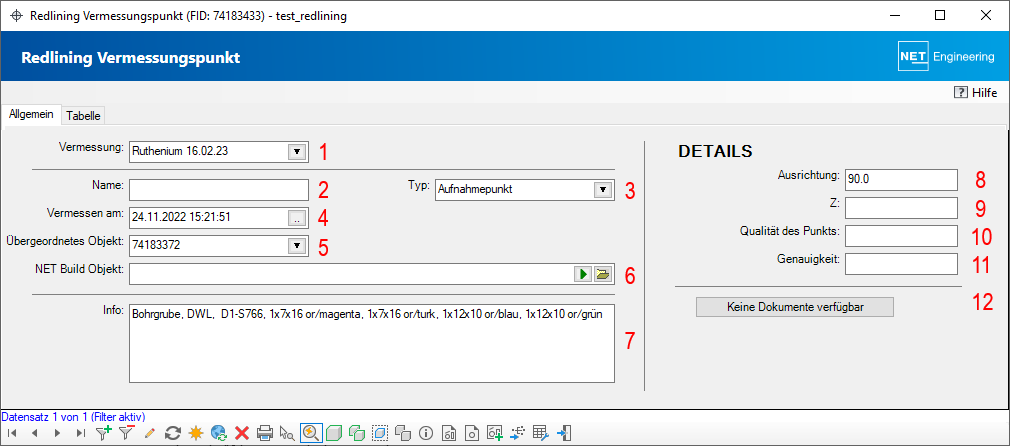Click the Z input field
Image resolution: width=1010 pixels, height=446 pixels.
pos(902,208)
